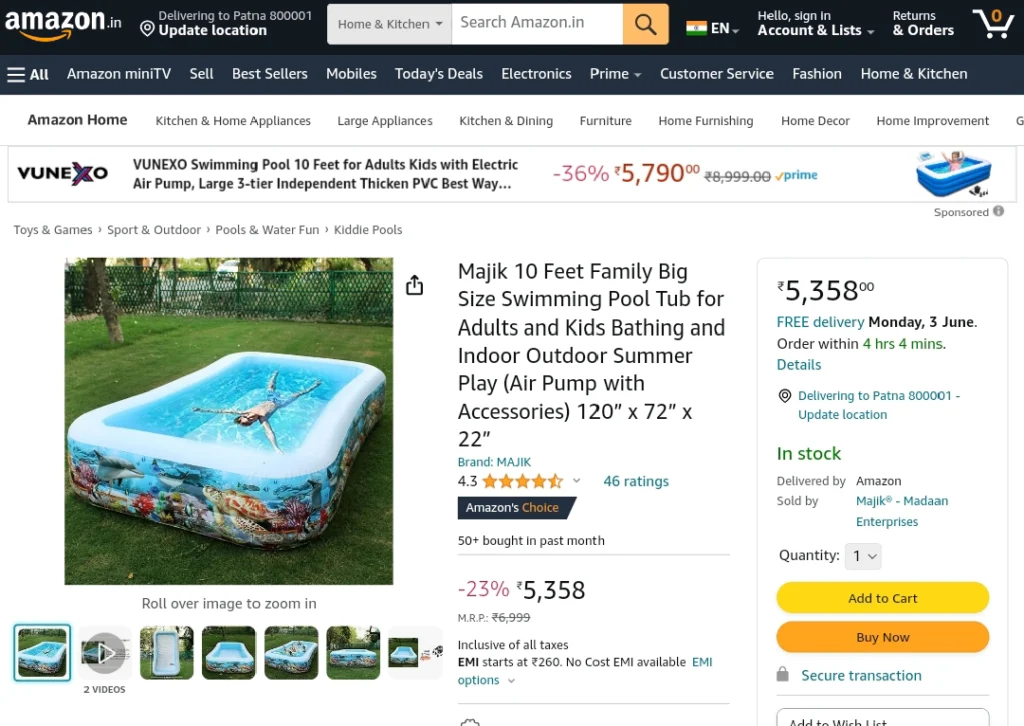
Task: Expand the Home & Kitchen search category dropdown
Action: tap(389, 24)
